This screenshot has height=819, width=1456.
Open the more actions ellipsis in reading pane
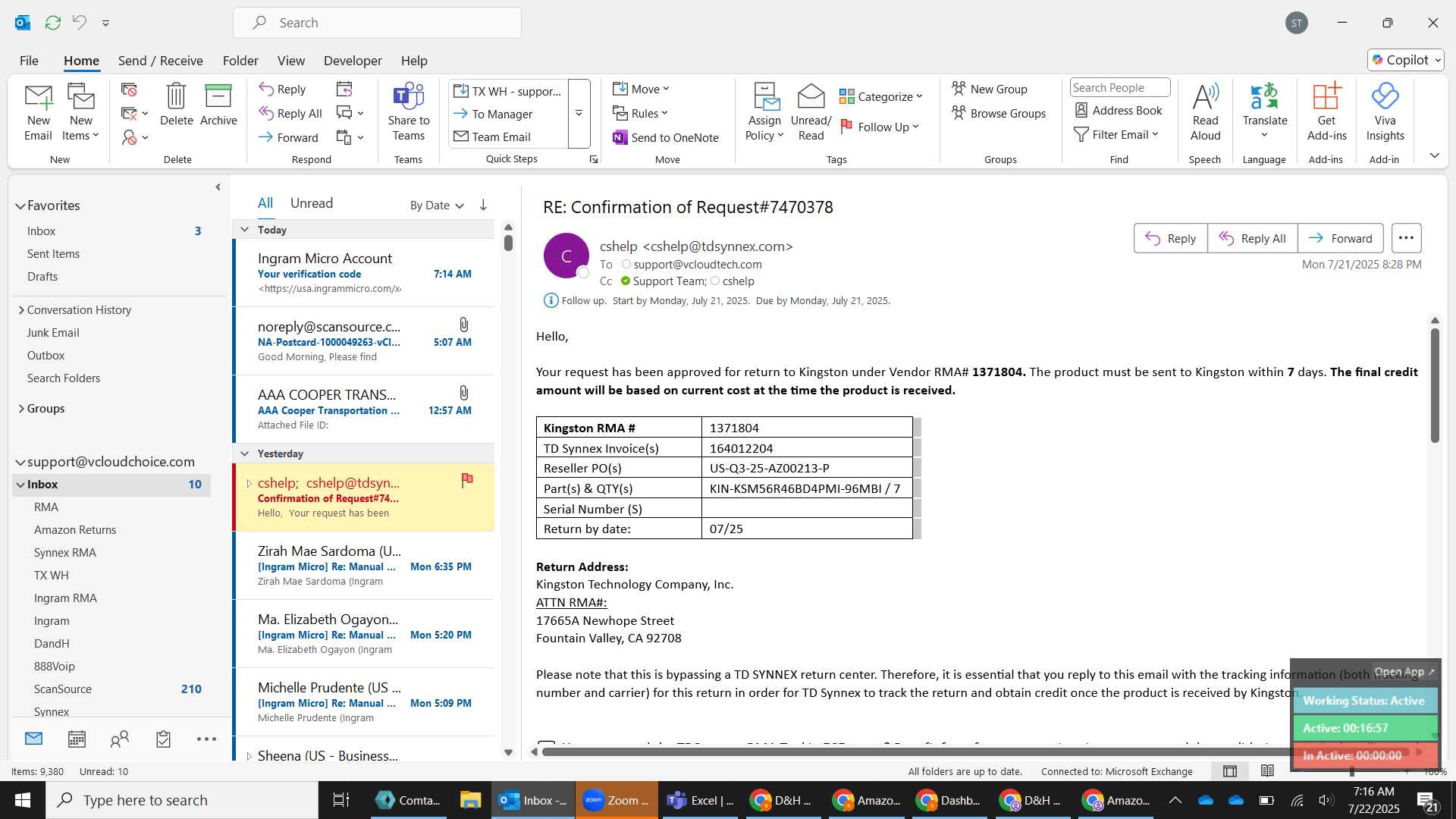[1406, 238]
